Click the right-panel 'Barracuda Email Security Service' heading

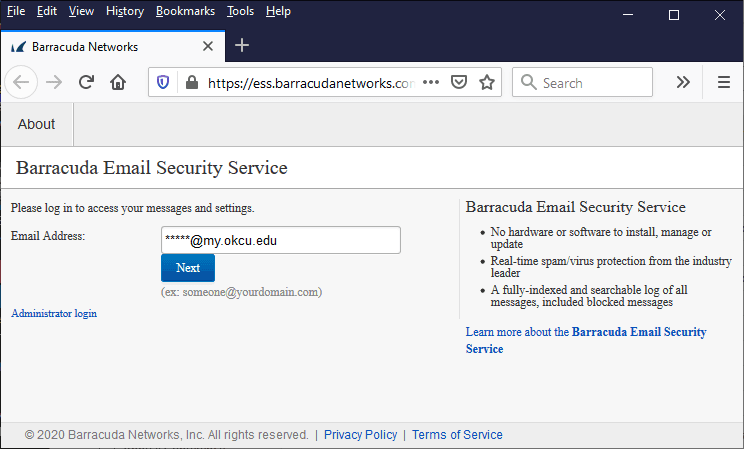point(576,207)
